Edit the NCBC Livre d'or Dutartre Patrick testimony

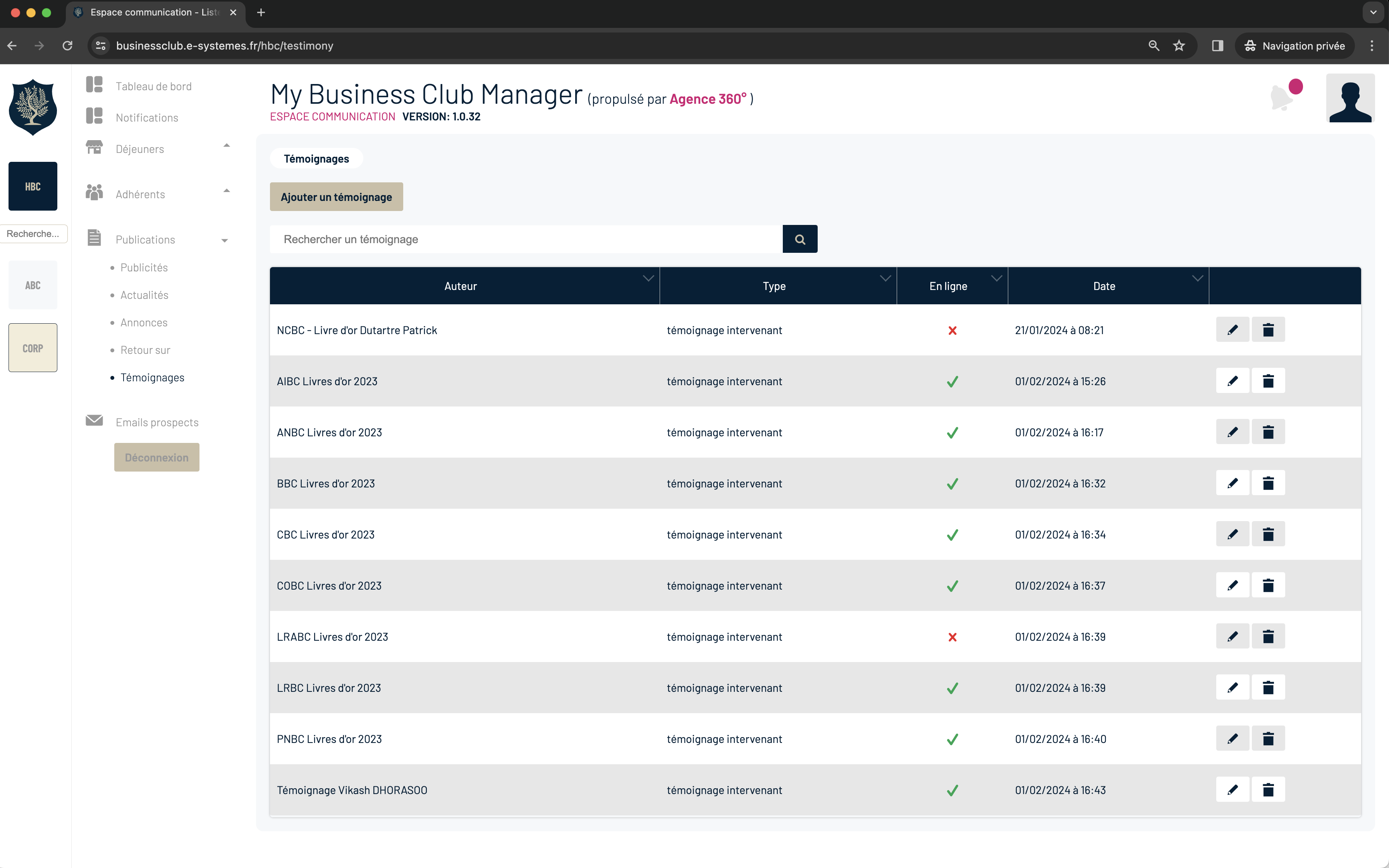(1232, 330)
